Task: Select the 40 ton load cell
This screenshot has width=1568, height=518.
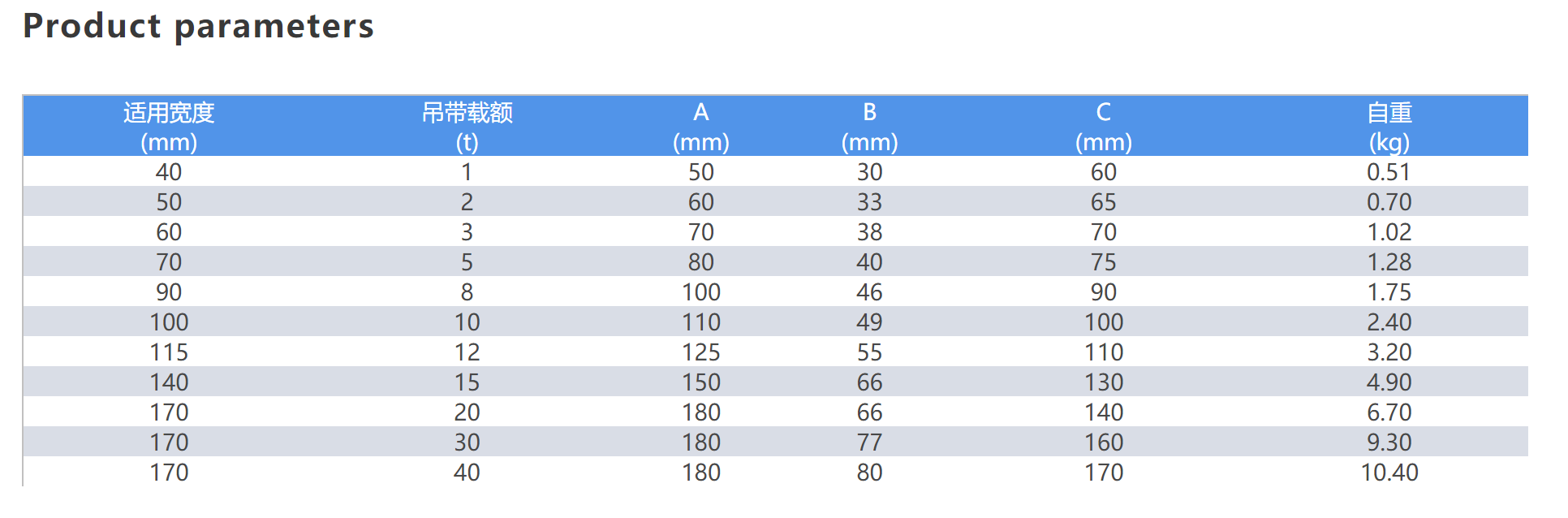Action: (467, 473)
